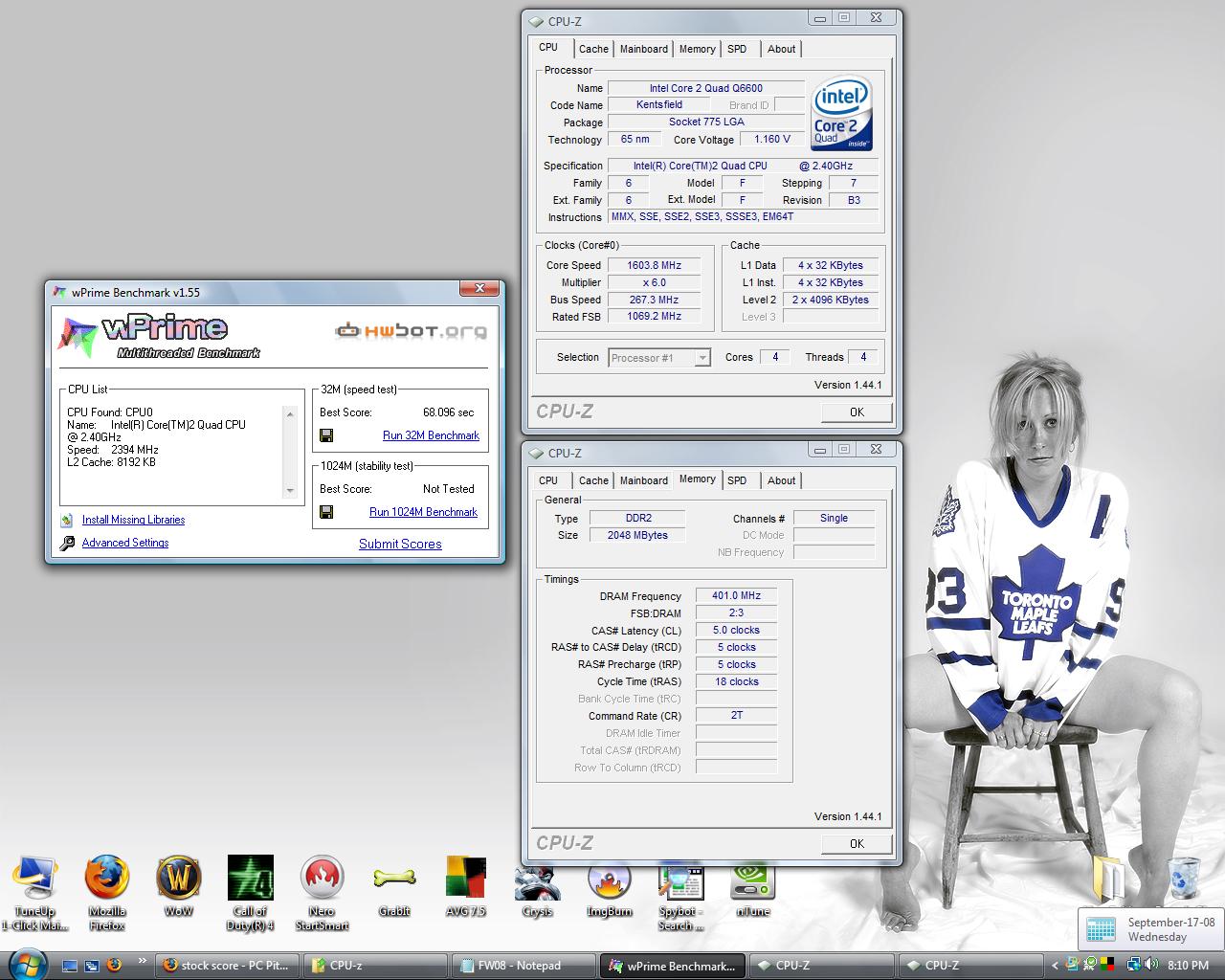Click the 68.096 sec best score value
The image size is (1225, 980).
coord(448,412)
